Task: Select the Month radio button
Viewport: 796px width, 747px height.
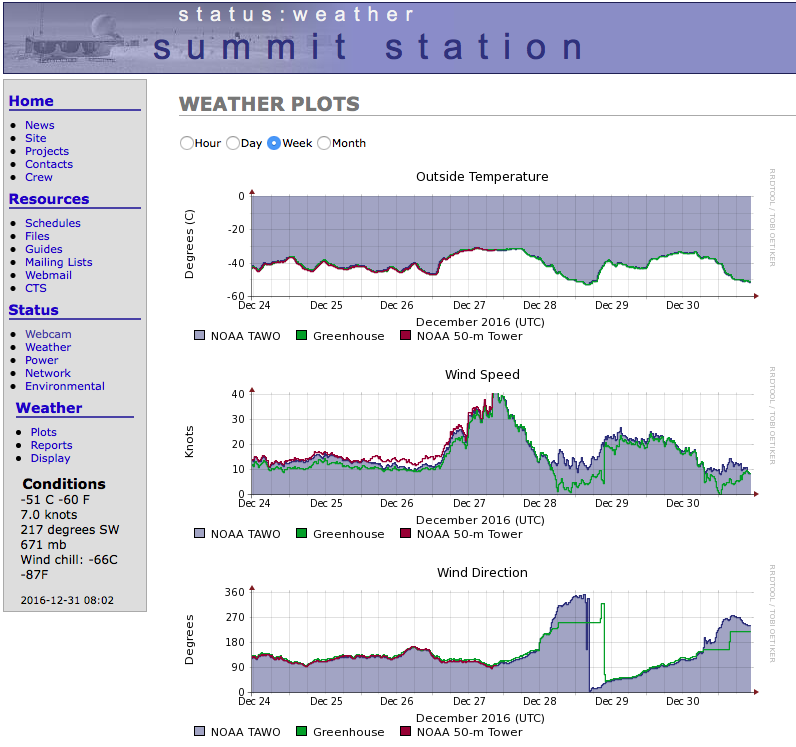Action: coord(324,143)
